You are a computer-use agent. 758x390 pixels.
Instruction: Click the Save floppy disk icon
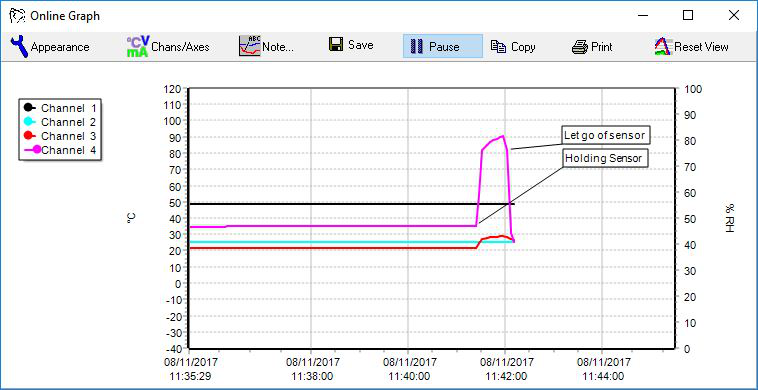coord(336,45)
